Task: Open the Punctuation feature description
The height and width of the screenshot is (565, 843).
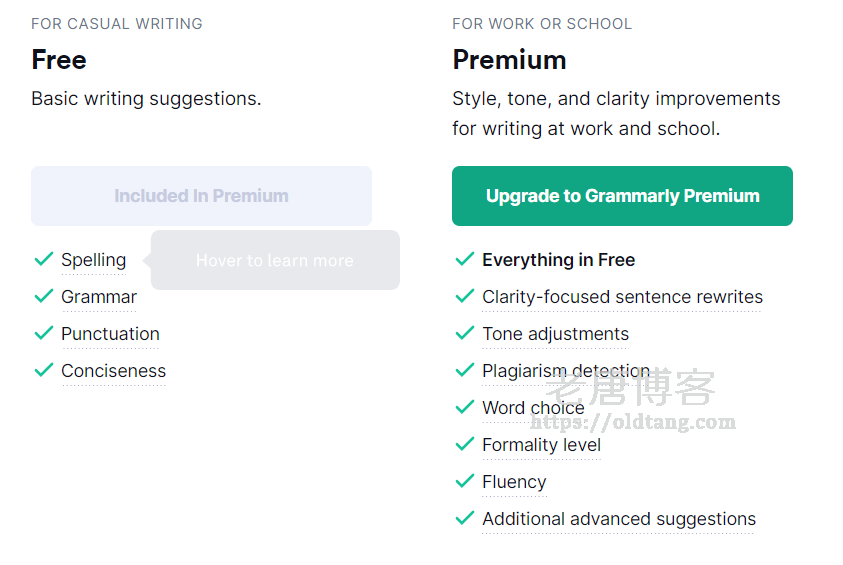Action: tap(110, 334)
